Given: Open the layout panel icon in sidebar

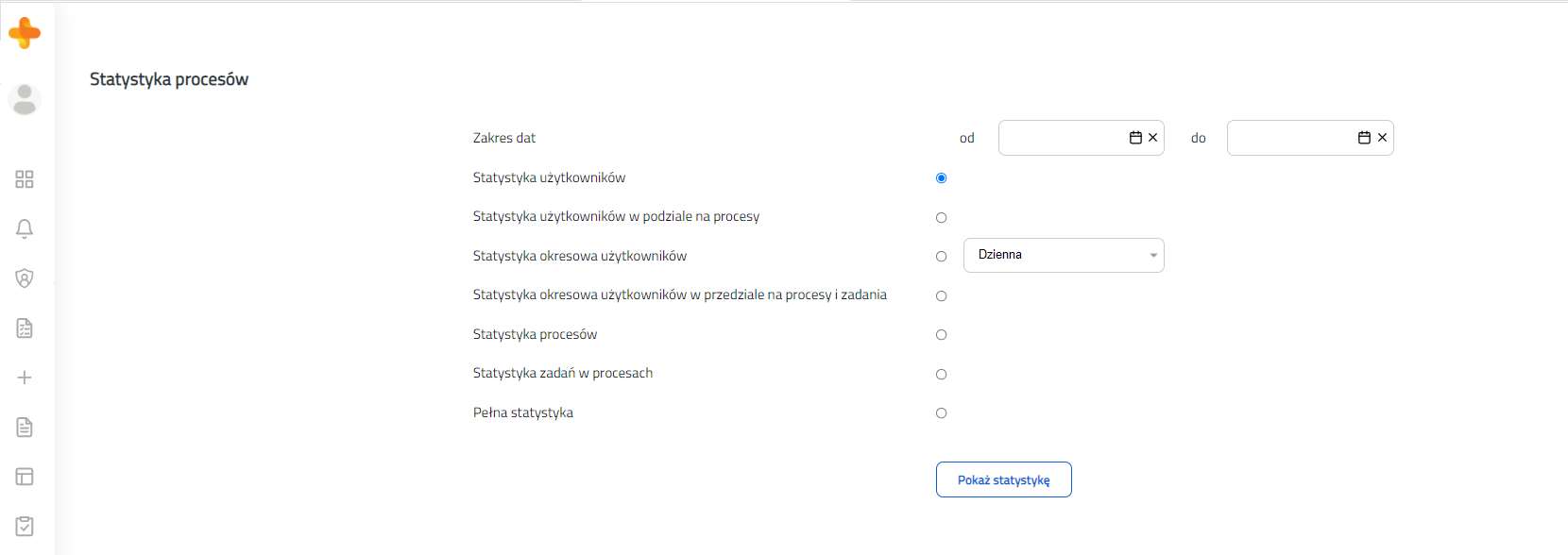Looking at the screenshot, I should (25, 477).
